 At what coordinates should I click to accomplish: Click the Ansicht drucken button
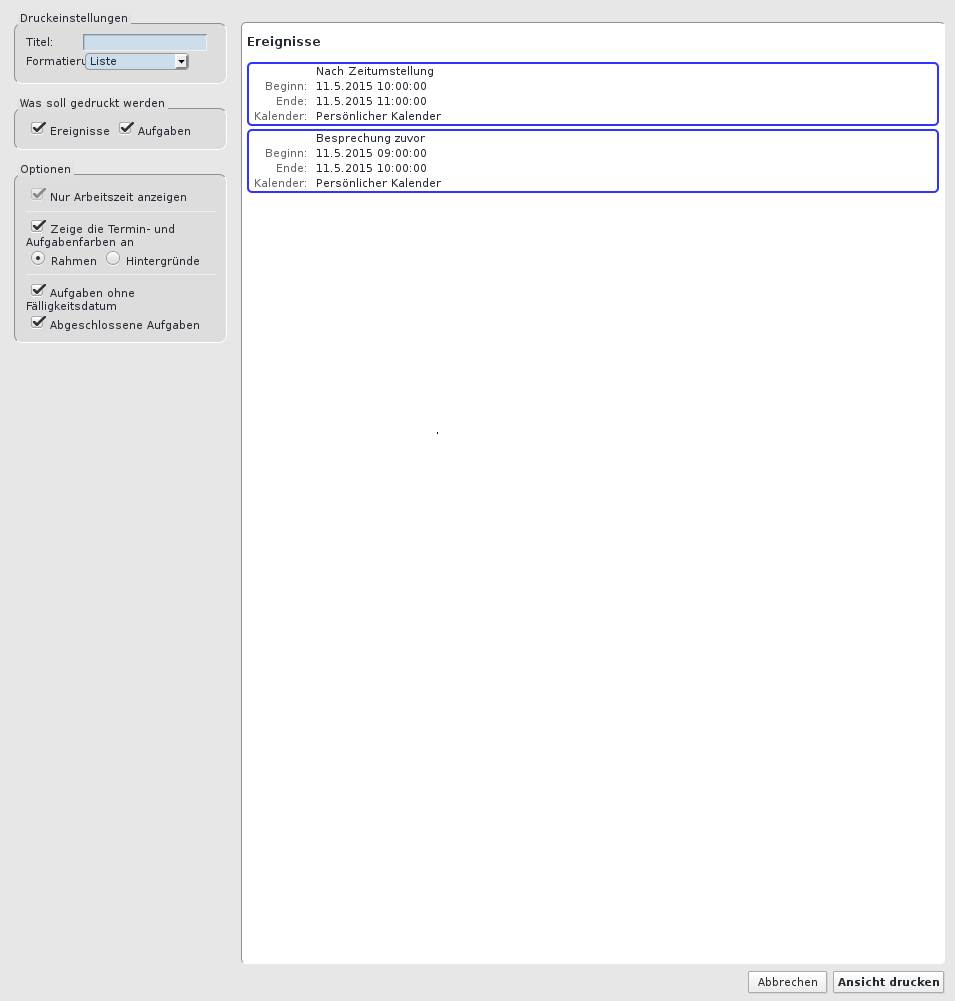888,982
